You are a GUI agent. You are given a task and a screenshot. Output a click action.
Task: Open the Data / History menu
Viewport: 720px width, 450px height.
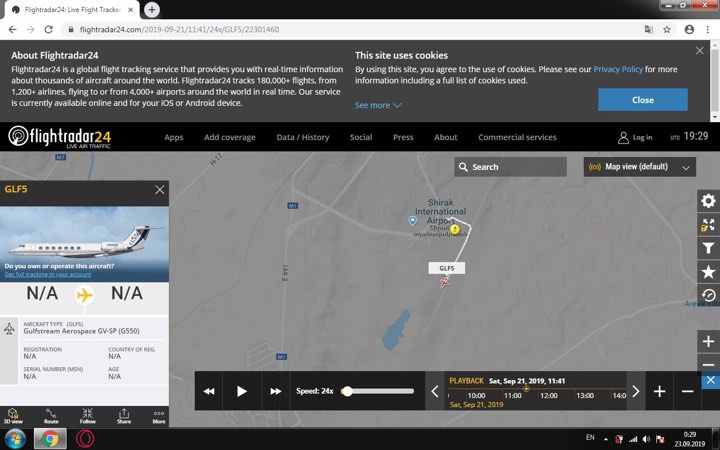pyautogui.click(x=302, y=137)
